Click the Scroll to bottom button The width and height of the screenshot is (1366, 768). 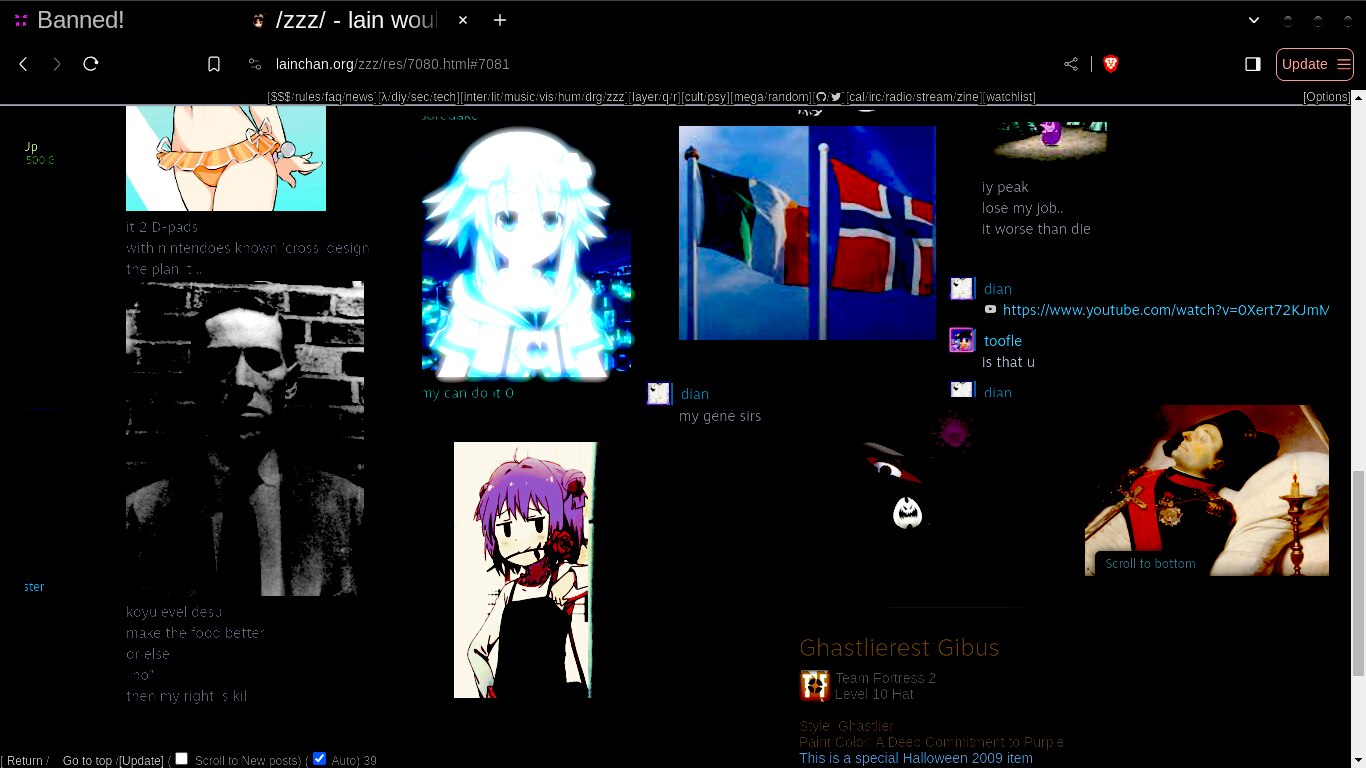(x=1150, y=563)
